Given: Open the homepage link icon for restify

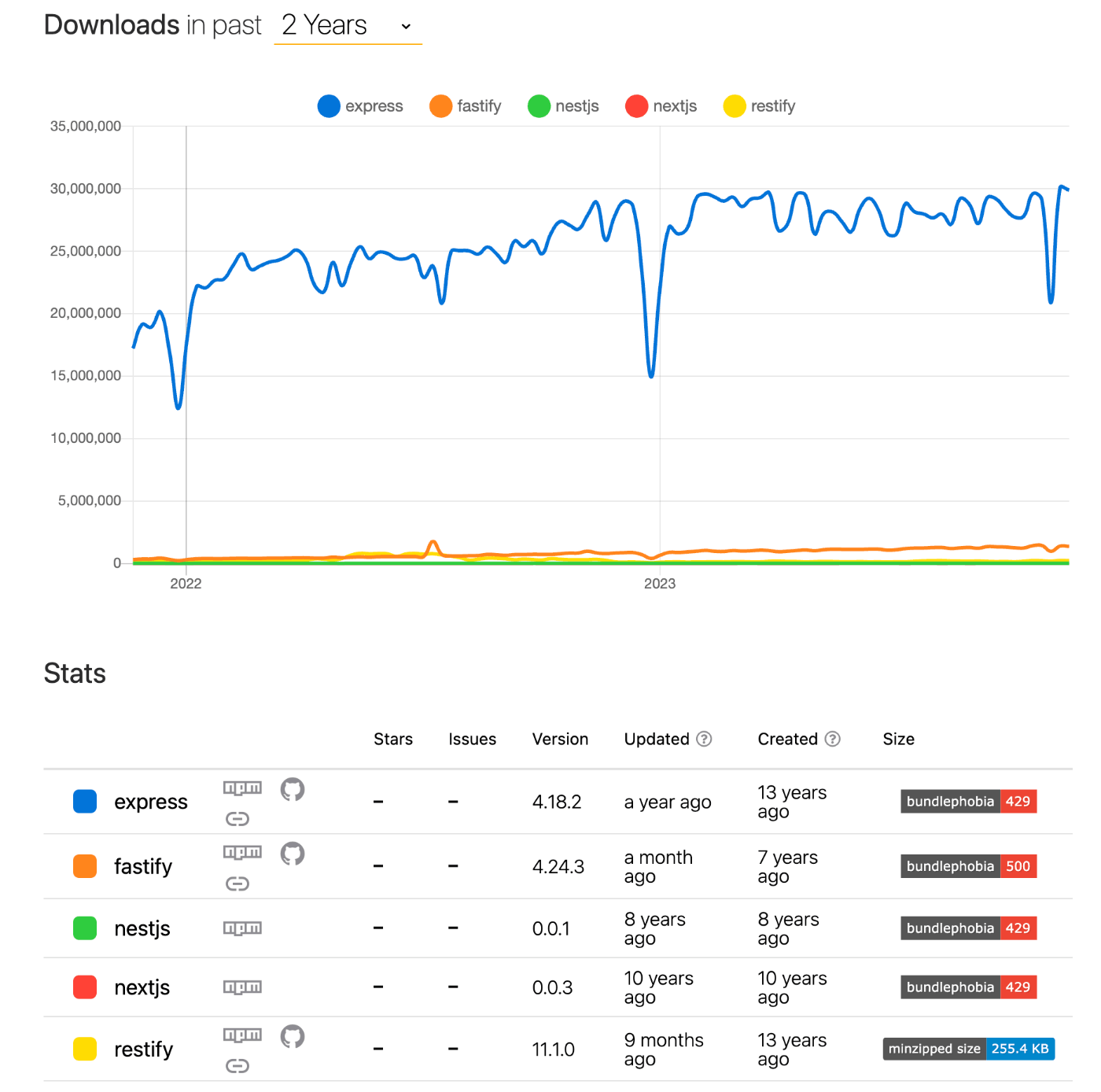Looking at the screenshot, I should tap(238, 1066).
